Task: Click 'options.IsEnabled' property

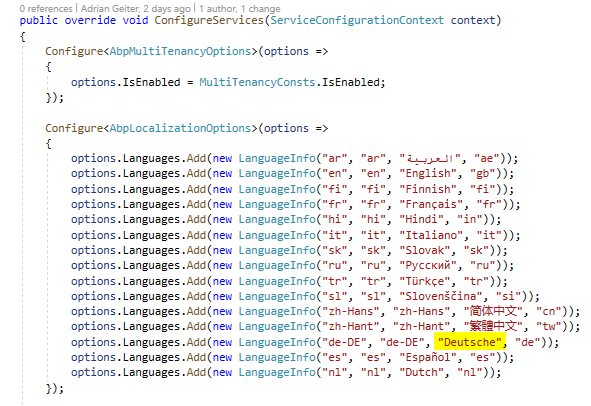Action: point(126,82)
